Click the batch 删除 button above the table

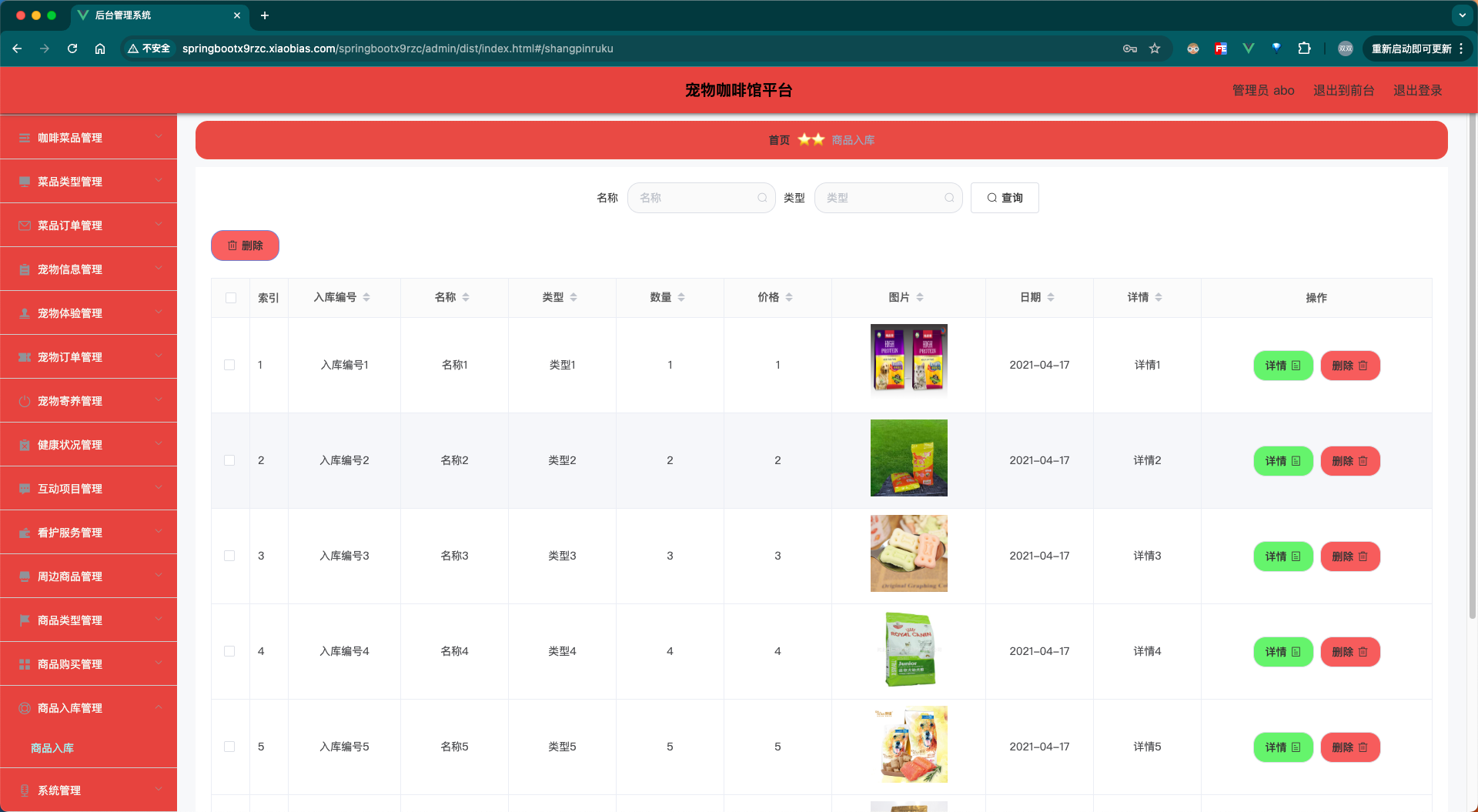pyautogui.click(x=245, y=246)
